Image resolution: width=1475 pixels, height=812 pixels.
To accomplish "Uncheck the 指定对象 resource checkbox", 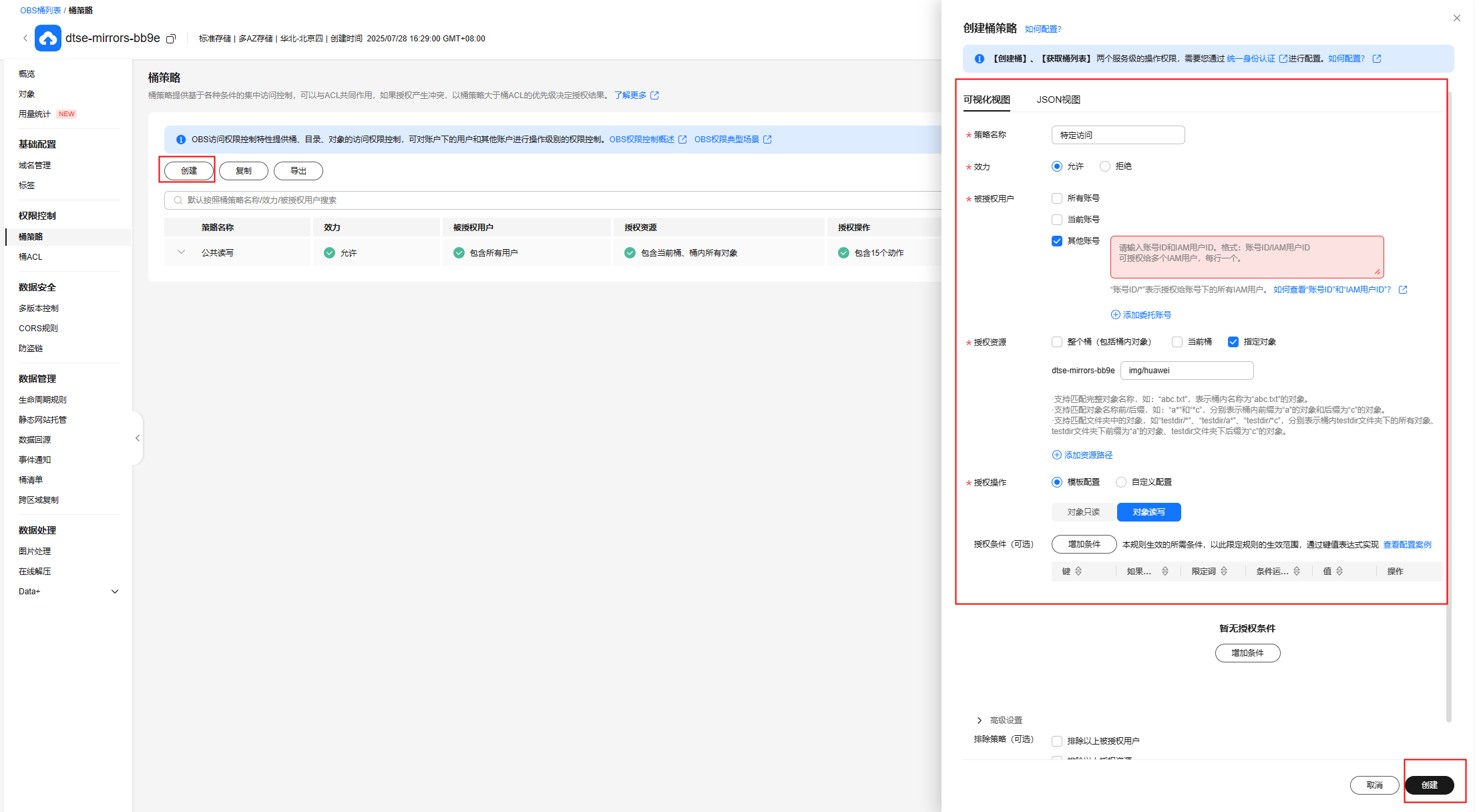I will pyautogui.click(x=1233, y=342).
